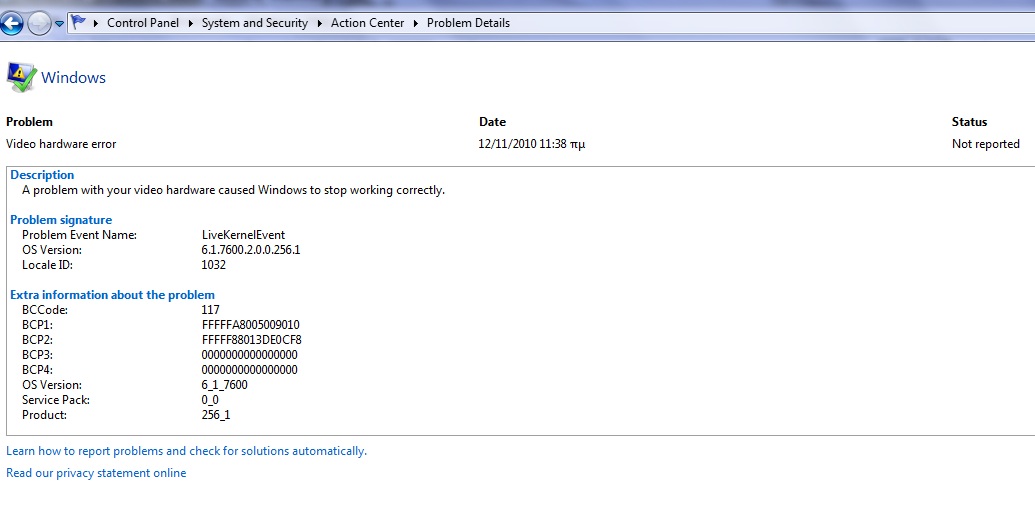The height and width of the screenshot is (520, 1035).
Task: Select OS version 6.1.7600.2.0.0.256.1 value
Action: pos(251,250)
